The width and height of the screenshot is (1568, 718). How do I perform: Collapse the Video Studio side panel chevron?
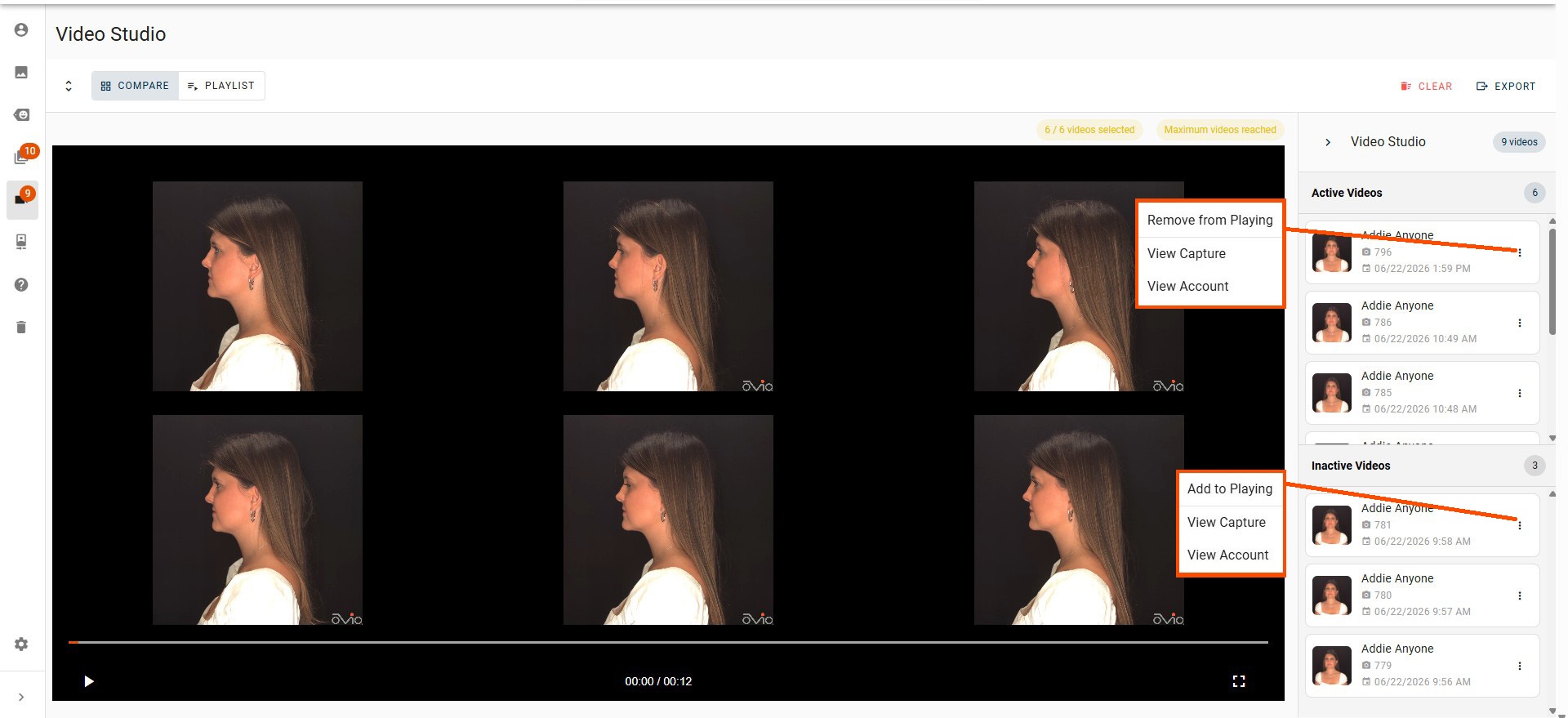[1328, 142]
